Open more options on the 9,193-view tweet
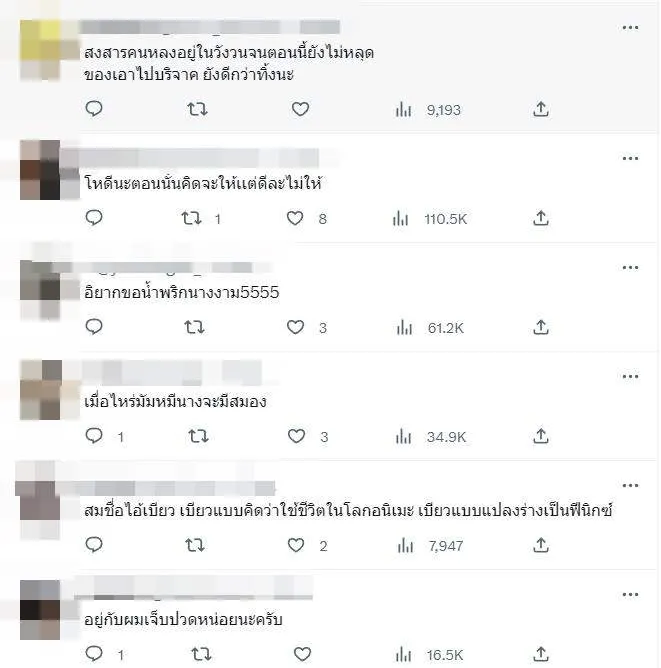 click(x=630, y=28)
